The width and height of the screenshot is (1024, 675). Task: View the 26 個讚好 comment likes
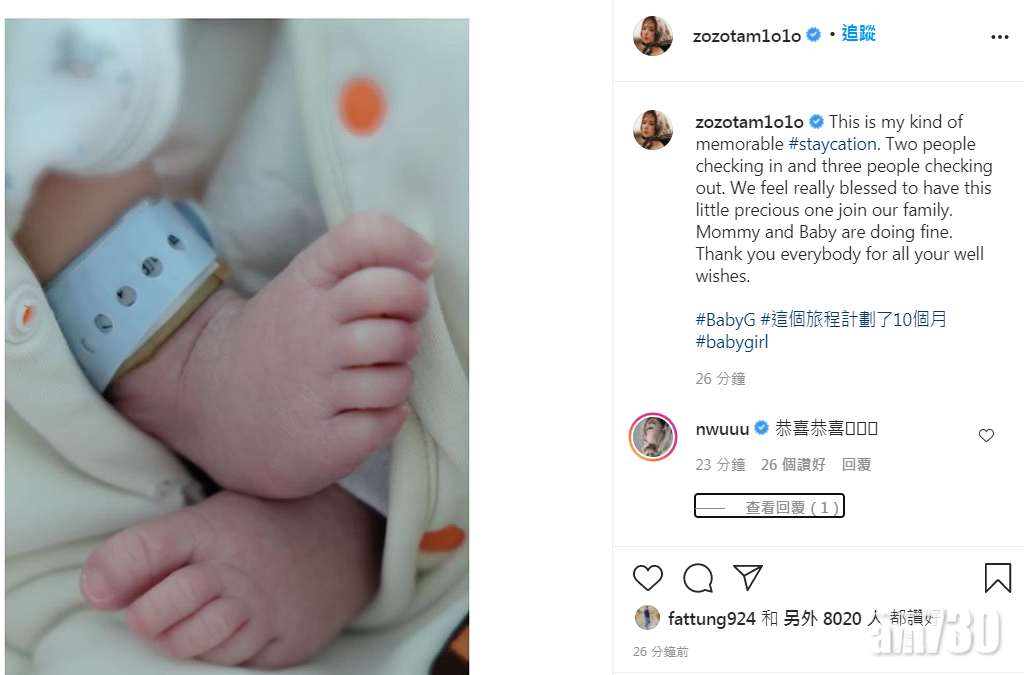tap(793, 465)
